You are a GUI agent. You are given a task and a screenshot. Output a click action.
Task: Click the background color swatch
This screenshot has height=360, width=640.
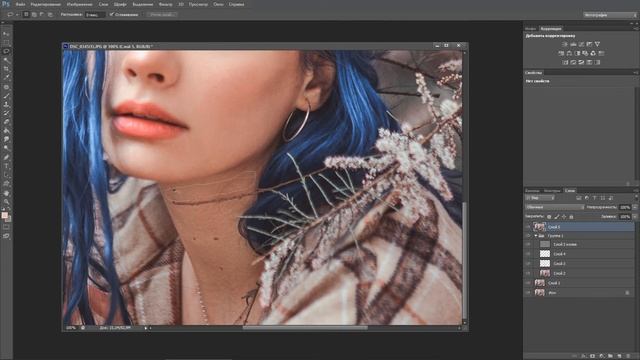click(x=8, y=219)
